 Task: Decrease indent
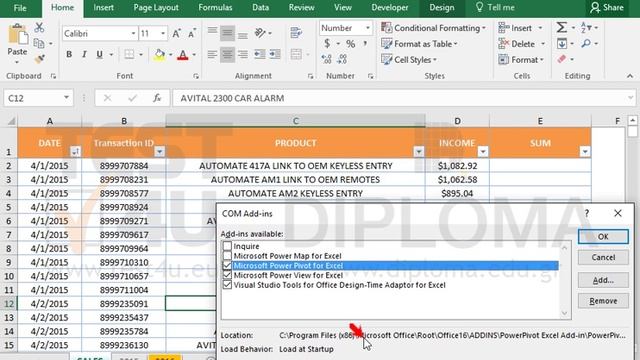(x=260, y=54)
